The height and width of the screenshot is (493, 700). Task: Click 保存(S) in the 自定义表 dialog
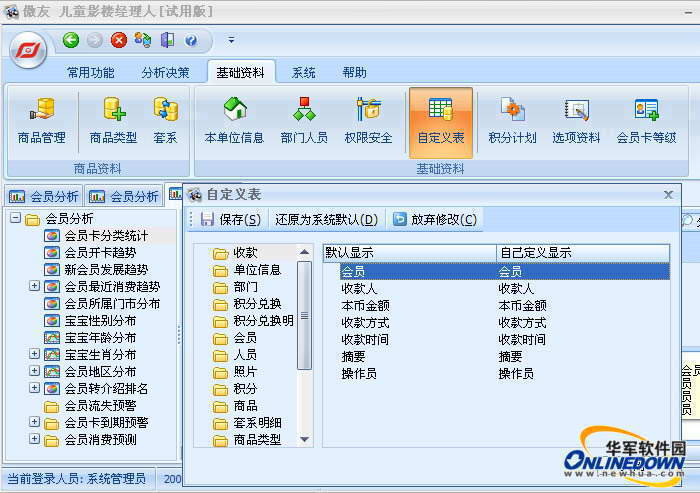pos(230,219)
